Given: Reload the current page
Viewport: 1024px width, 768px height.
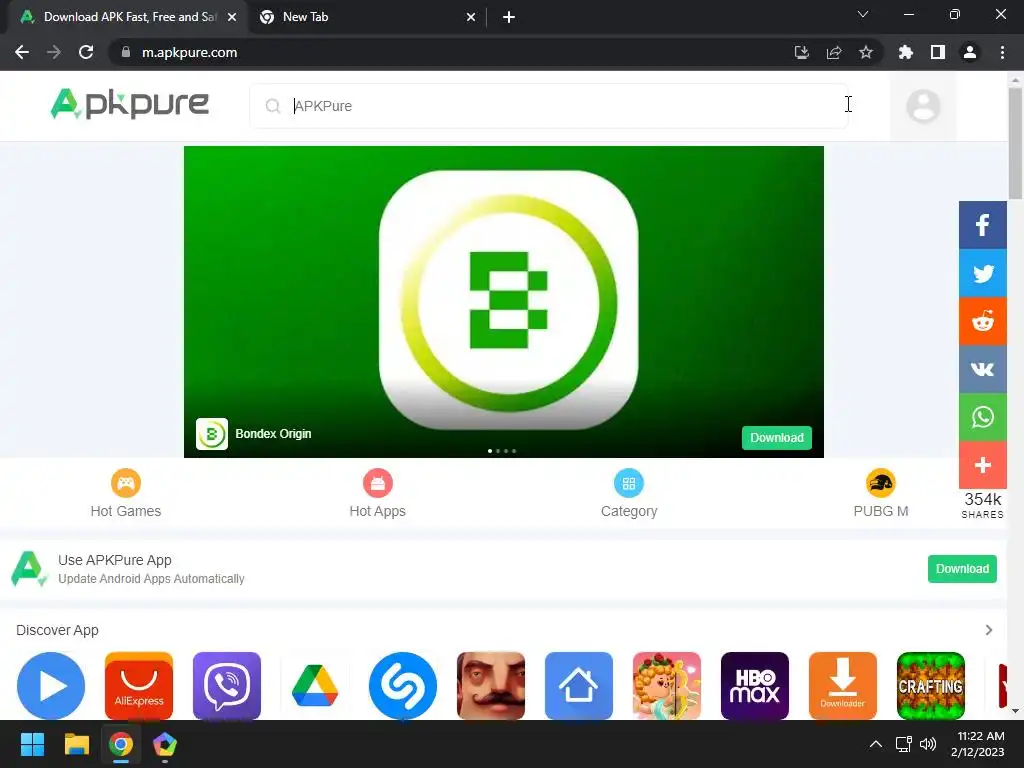Looking at the screenshot, I should click(86, 52).
